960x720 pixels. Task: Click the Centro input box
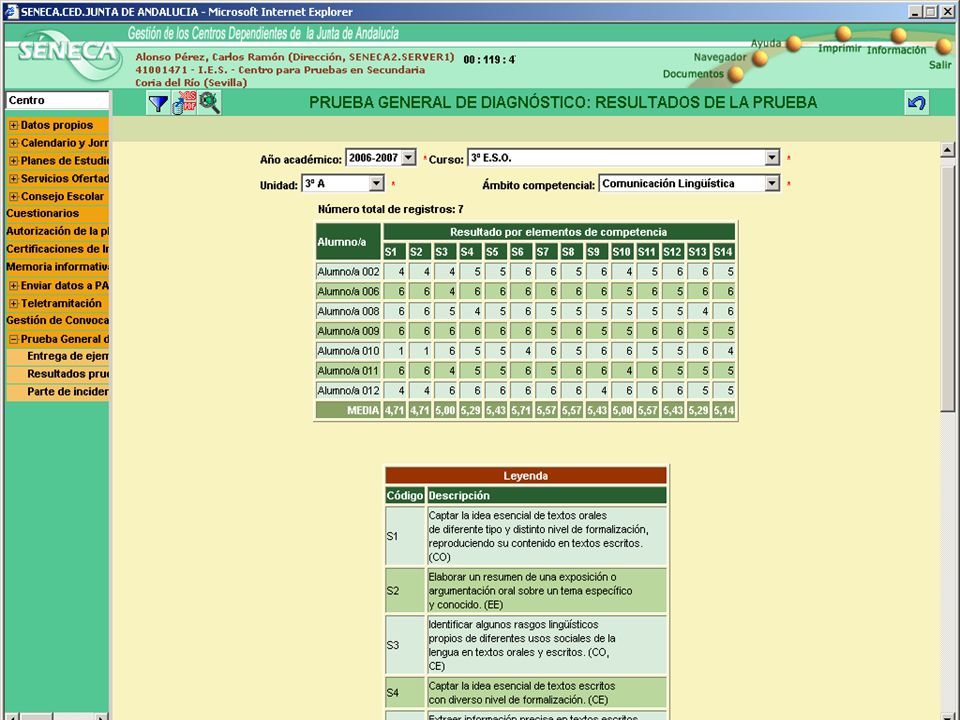[58, 100]
